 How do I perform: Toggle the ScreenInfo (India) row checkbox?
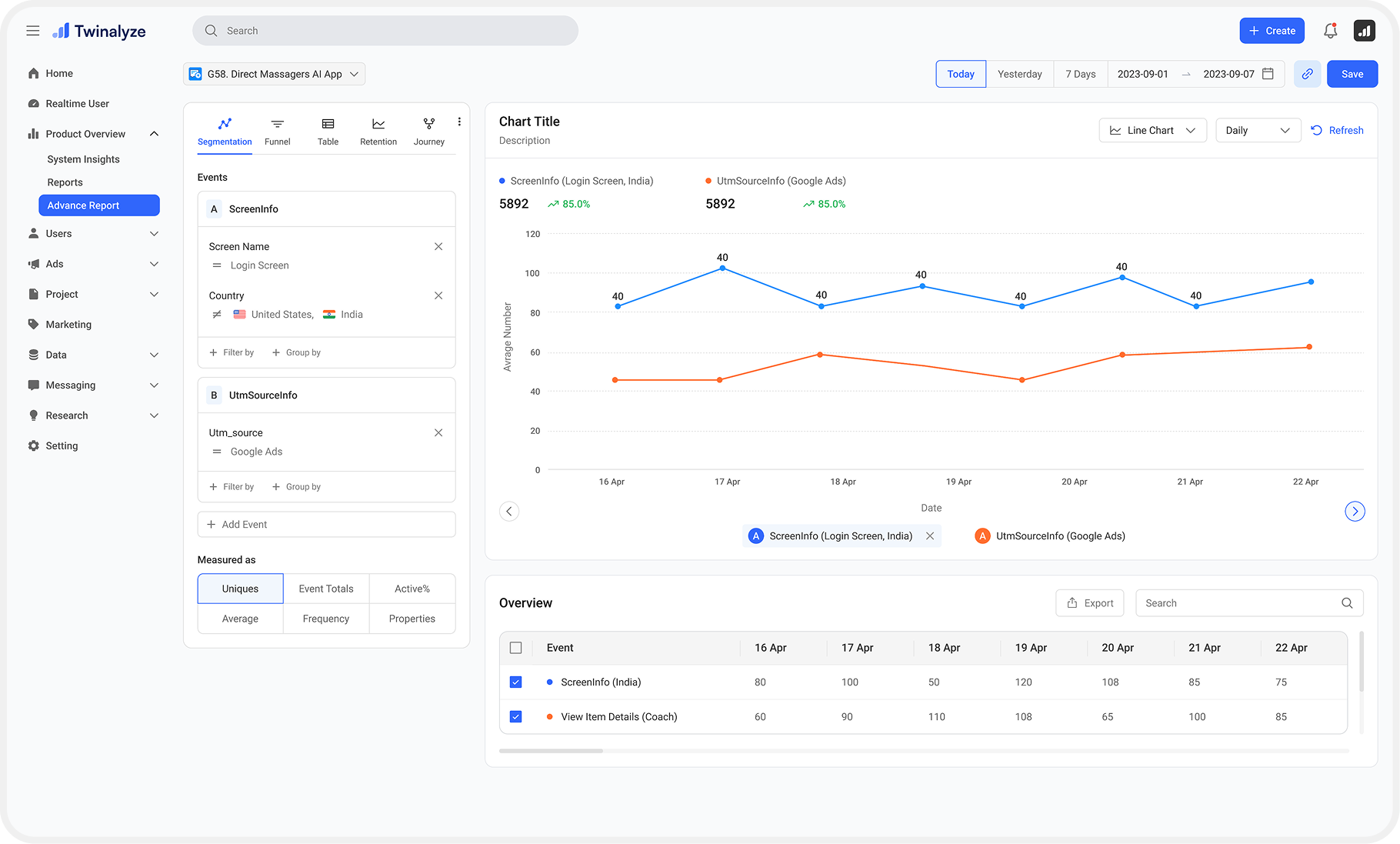pyautogui.click(x=516, y=682)
